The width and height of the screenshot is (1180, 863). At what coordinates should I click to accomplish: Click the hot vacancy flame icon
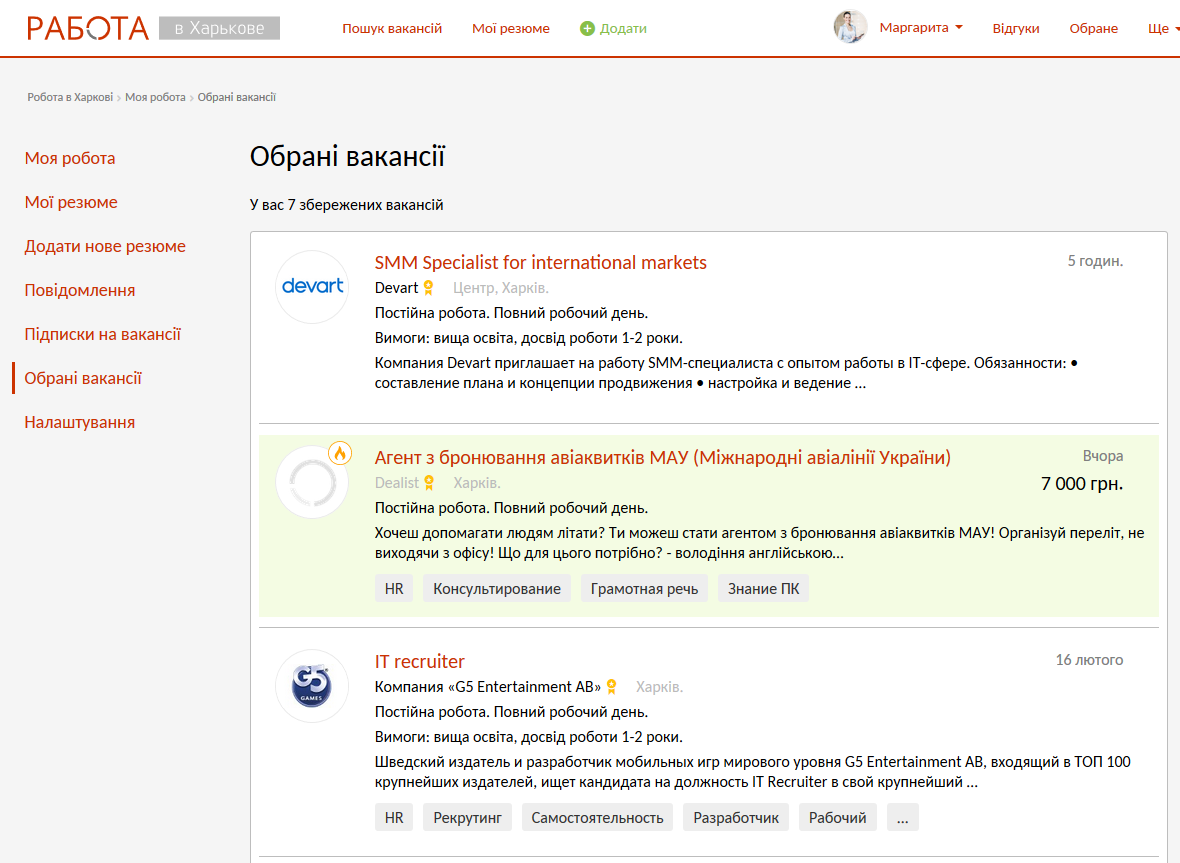340,454
